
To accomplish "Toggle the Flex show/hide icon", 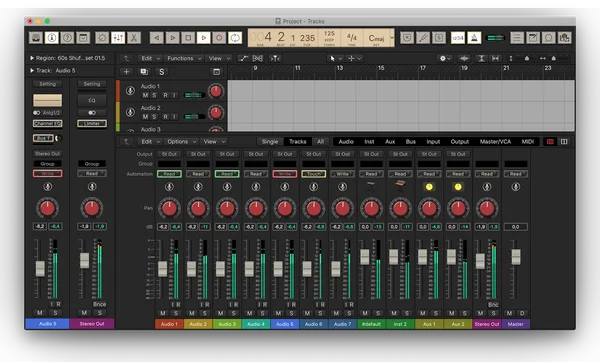I will [x=258, y=58].
